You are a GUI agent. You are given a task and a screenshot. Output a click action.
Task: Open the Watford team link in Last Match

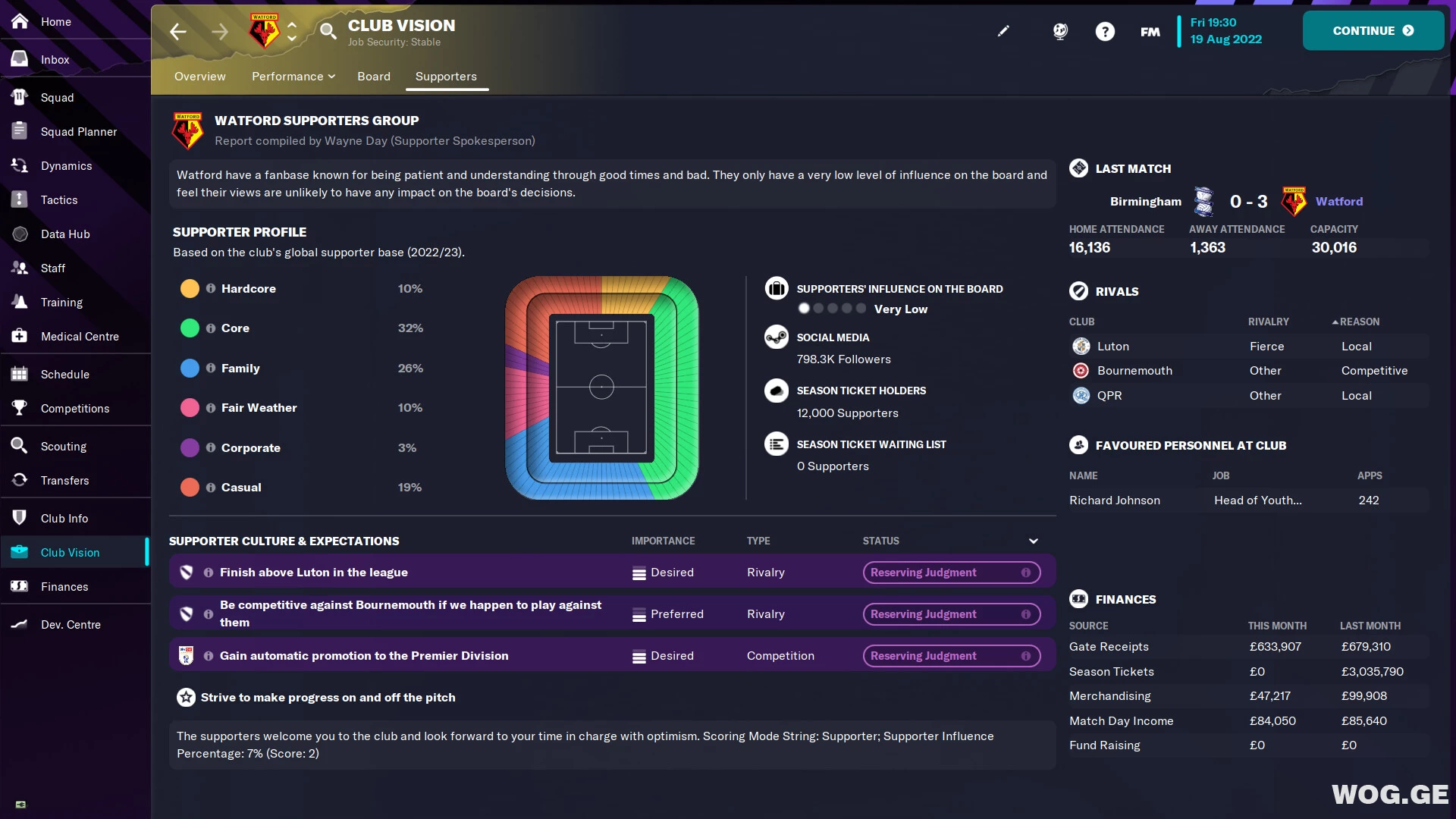tap(1339, 201)
